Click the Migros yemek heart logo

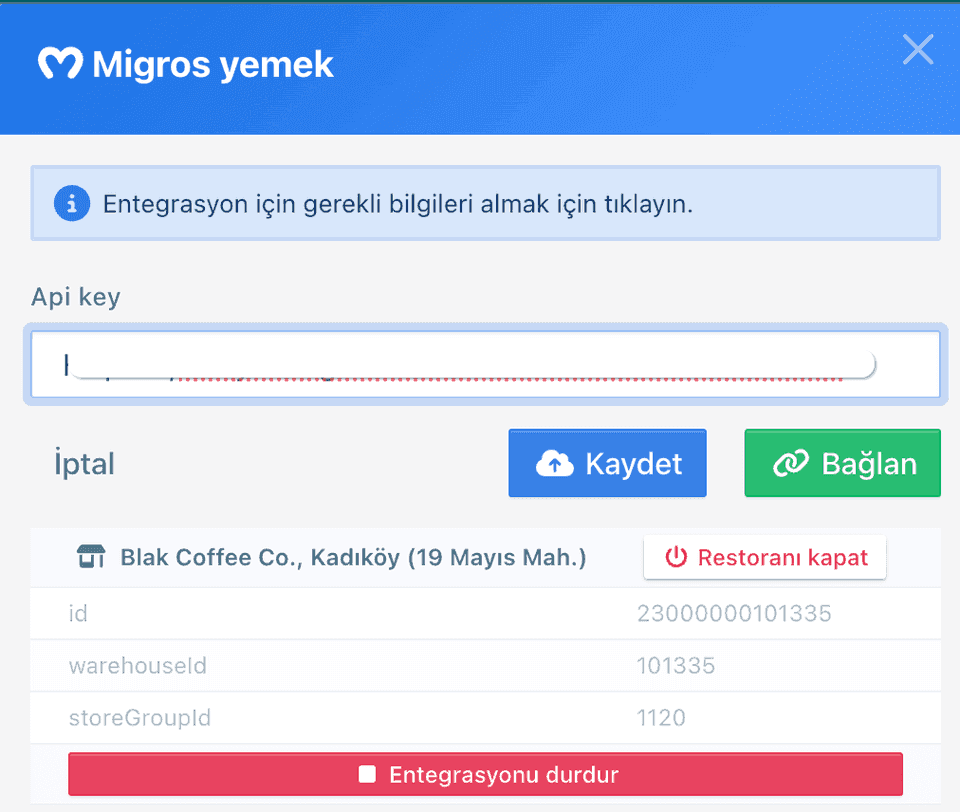60,64
